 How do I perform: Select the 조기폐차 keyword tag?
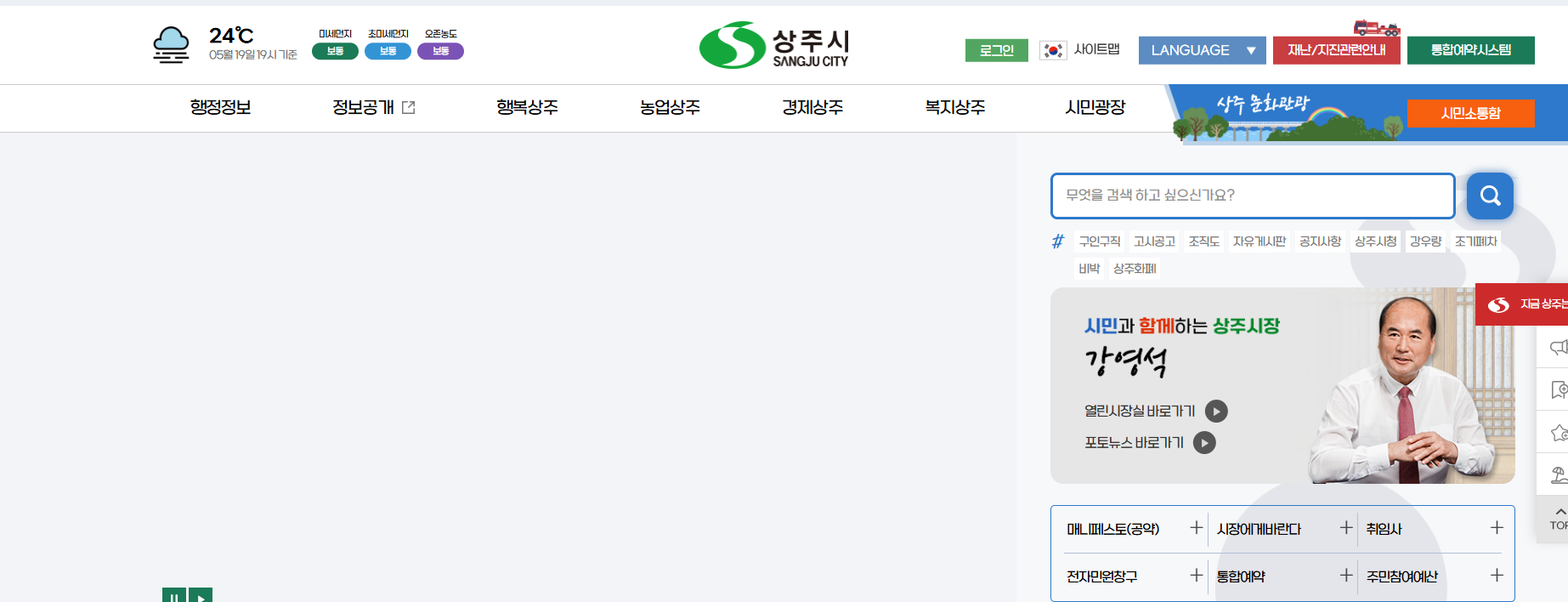pyautogui.click(x=1475, y=241)
